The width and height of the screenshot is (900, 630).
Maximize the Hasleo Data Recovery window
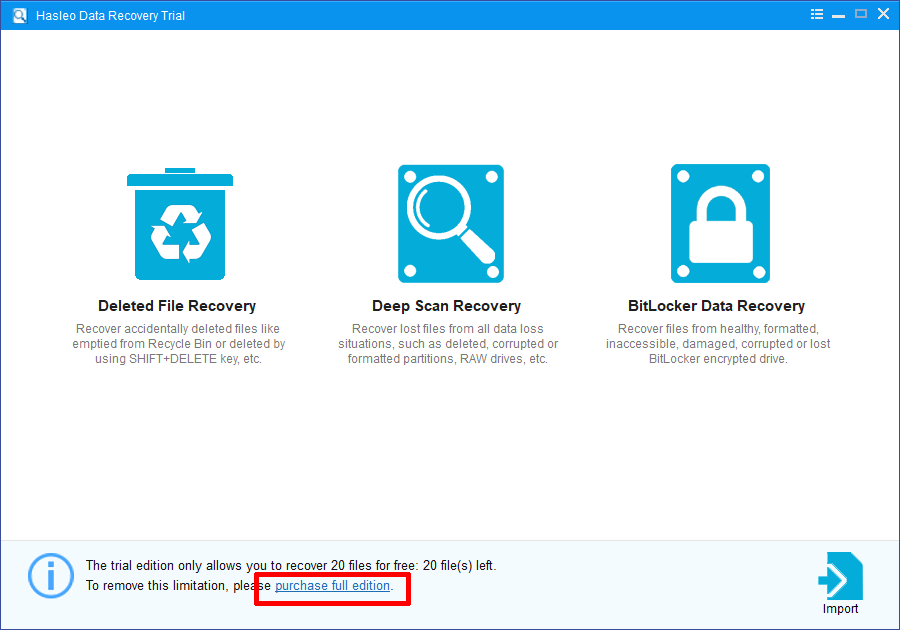pos(861,14)
